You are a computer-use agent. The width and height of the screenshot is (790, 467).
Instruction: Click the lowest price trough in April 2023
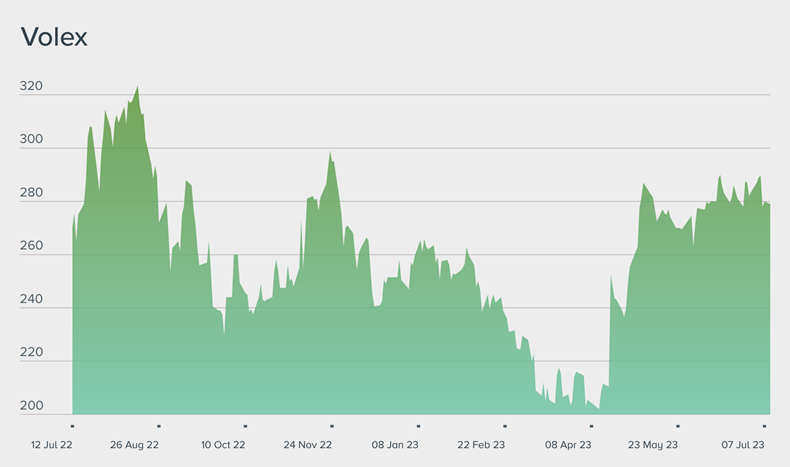pos(597,408)
